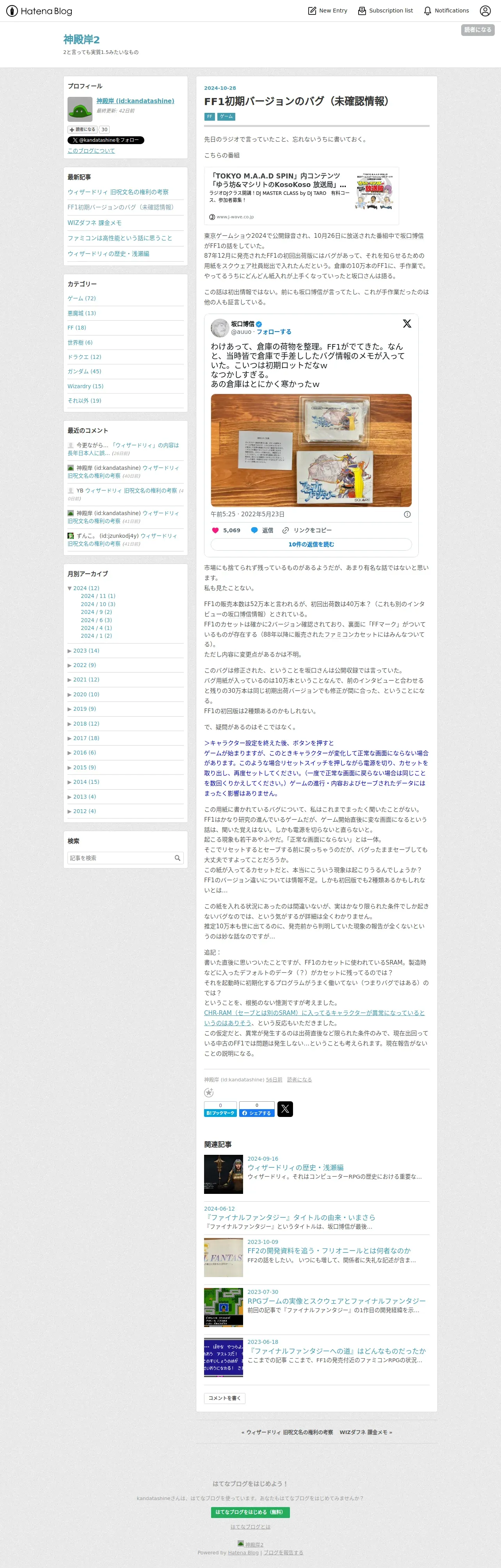Click the profile avatar of kandatashine

pos(80,110)
